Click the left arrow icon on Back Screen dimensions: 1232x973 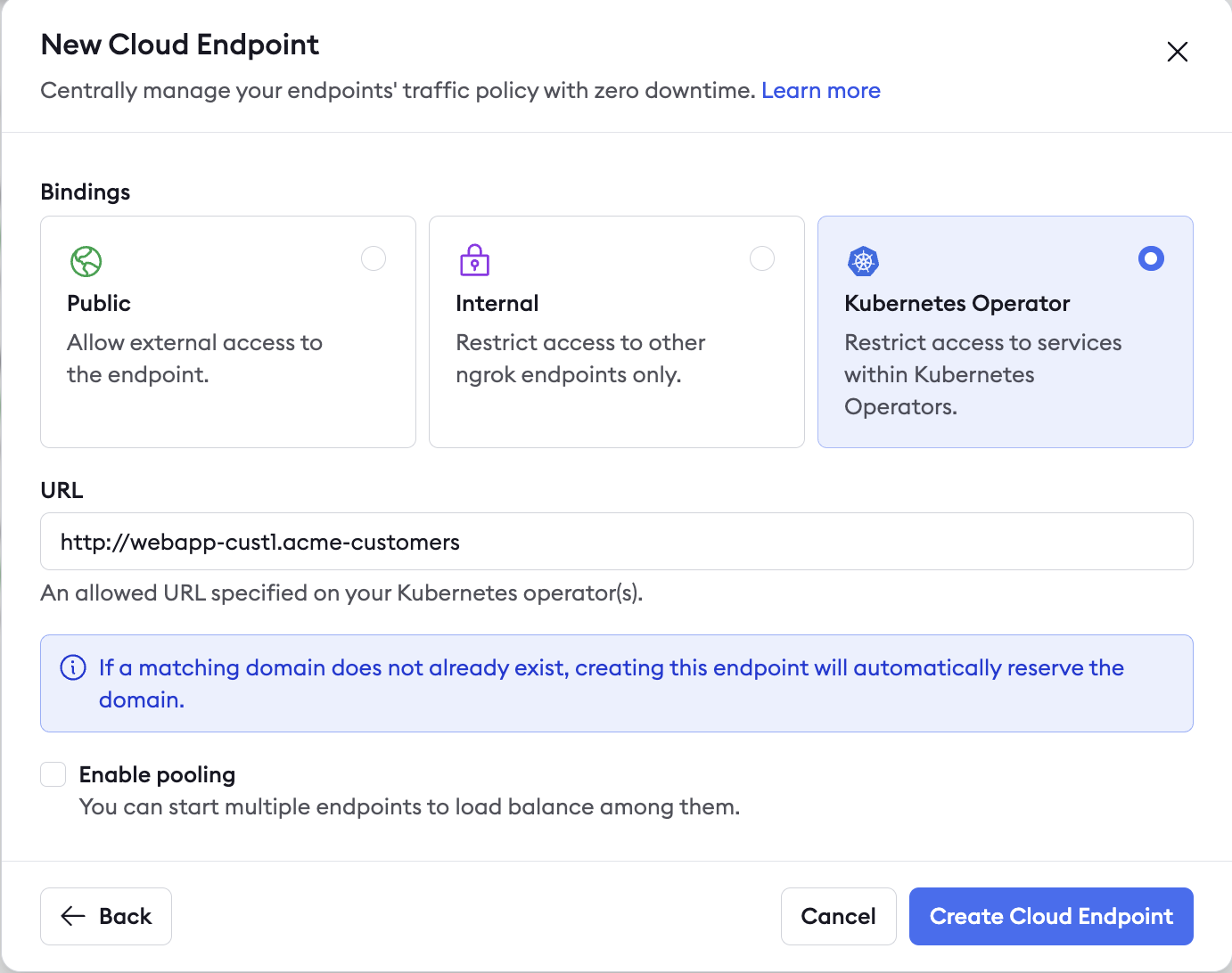73,916
